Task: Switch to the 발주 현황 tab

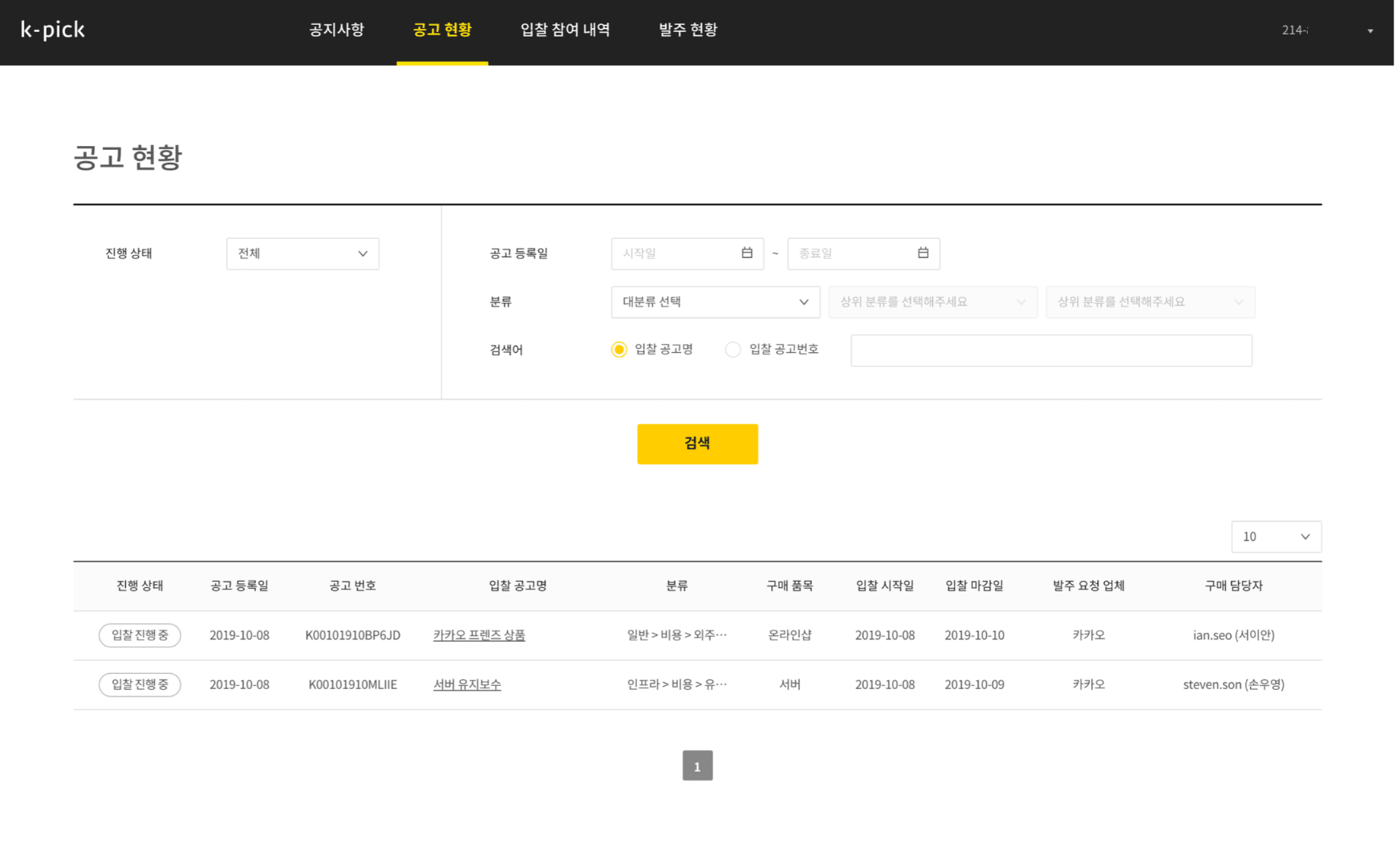Action: [x=687, y=30]
